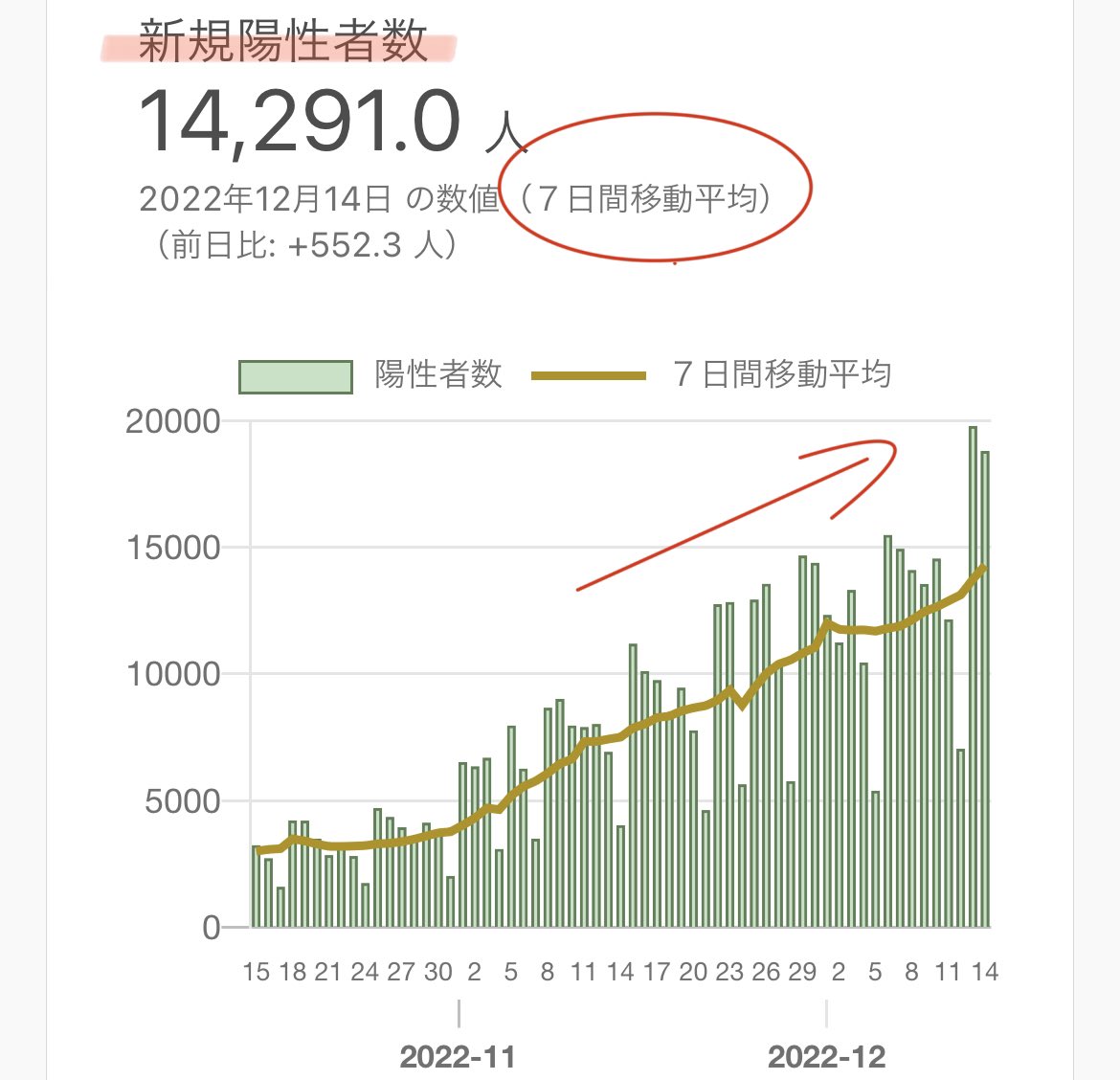
Task: Click the 7日間移動平均 legend label in chart
Action: coord(782,374)
